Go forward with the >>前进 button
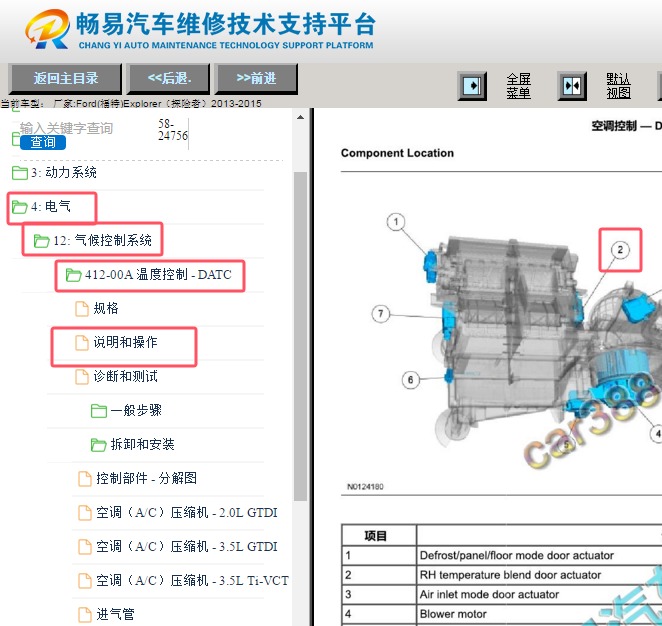This screenshot has width=662, height=626. click(x=256, y=79)
